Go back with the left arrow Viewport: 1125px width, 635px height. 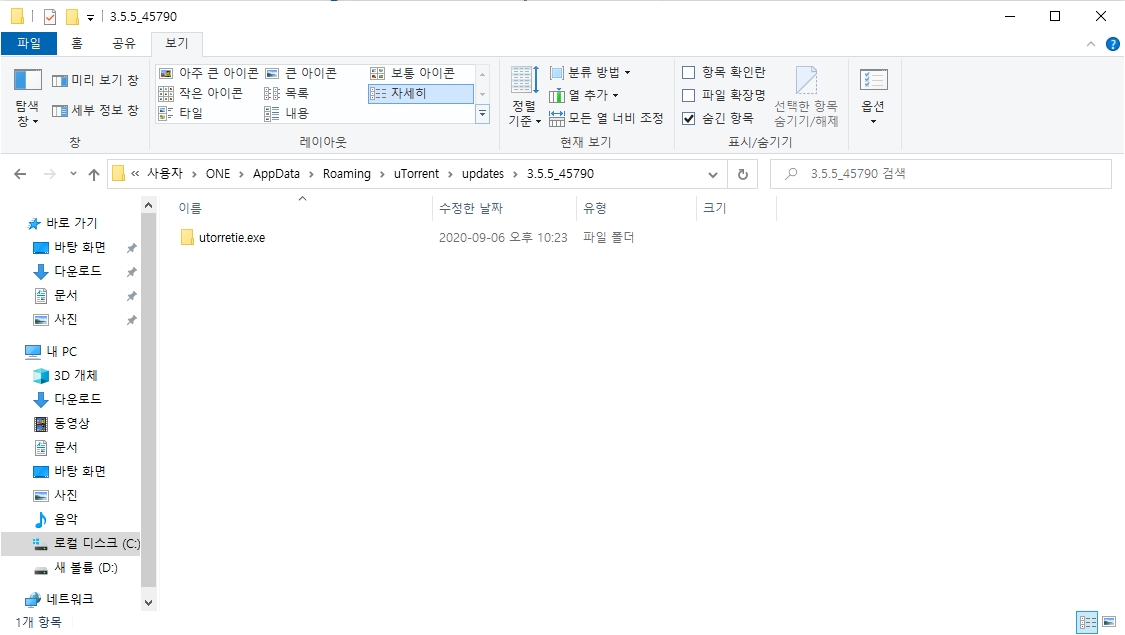pos(20,174)
